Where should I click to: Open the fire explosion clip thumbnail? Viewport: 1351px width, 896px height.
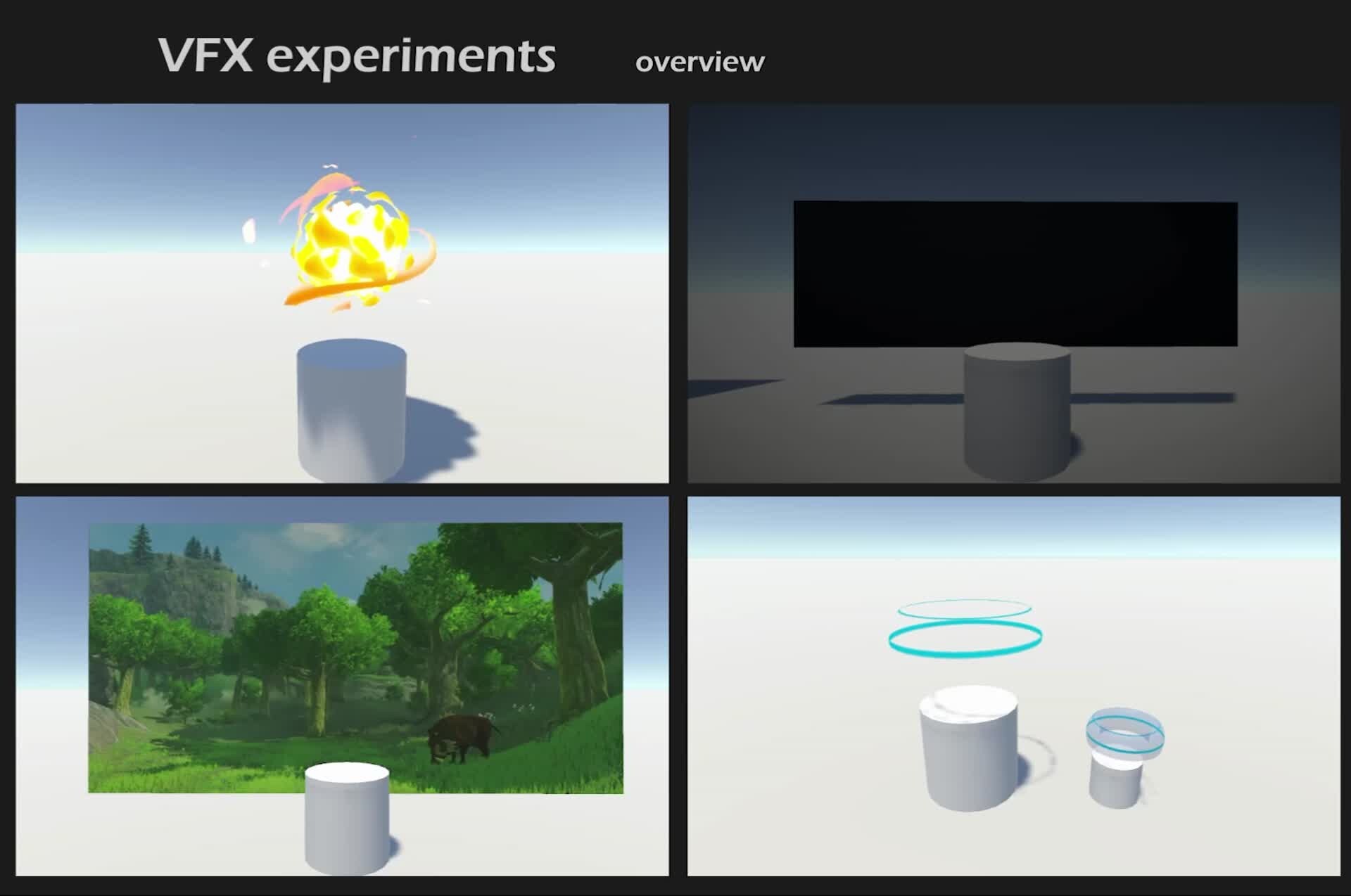click(x=341, y=295)
